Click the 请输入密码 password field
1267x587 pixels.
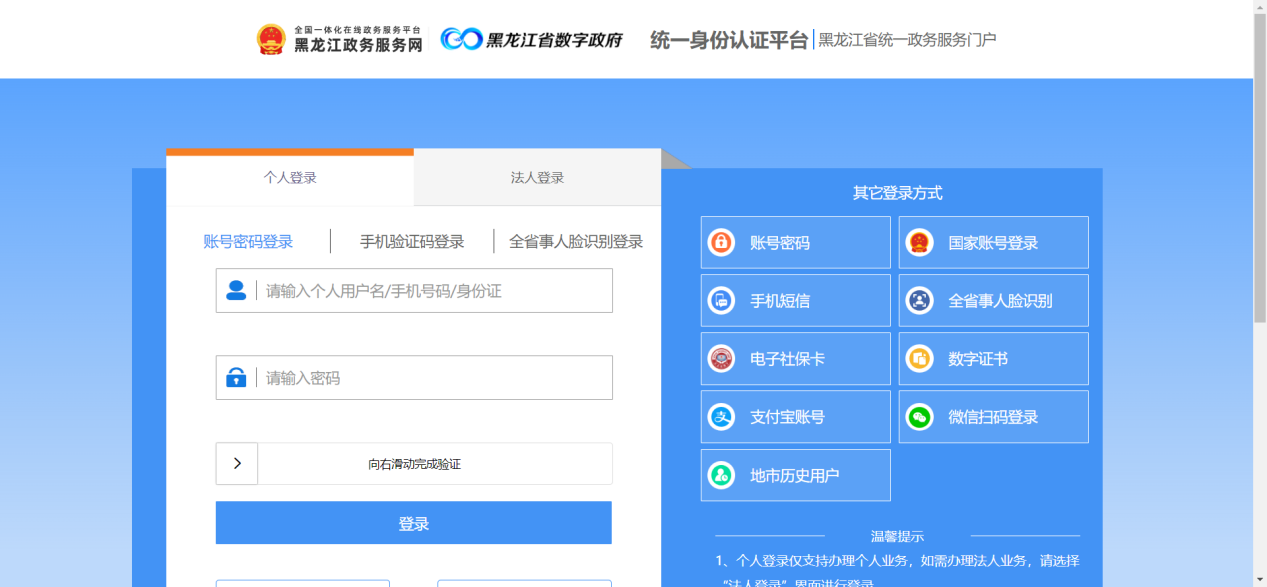[432, 378]
